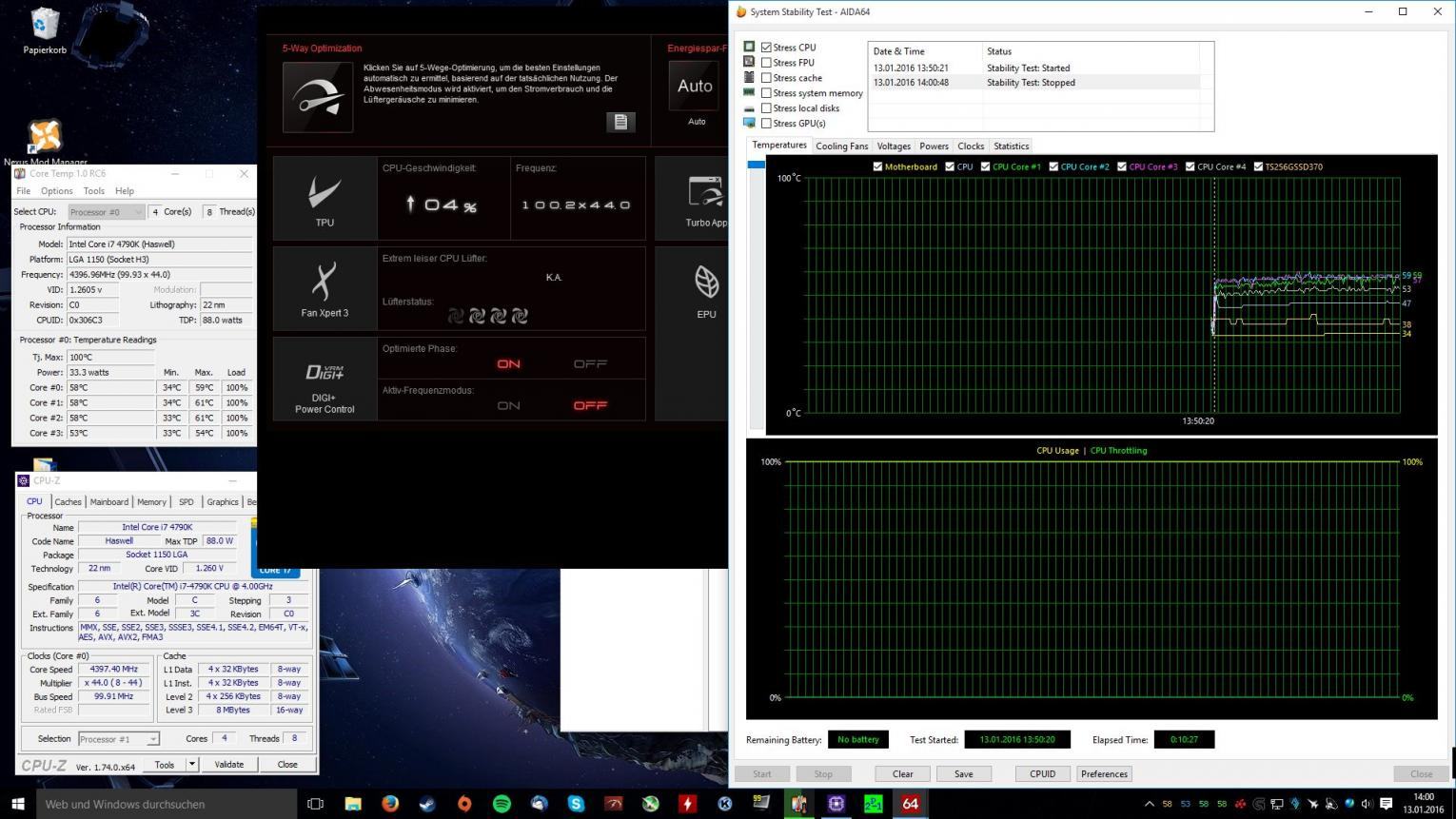Image resolution: width=1456 pixels, height=819 pixels.
Task: Open CPU-Z Selection Processor #1 dropdown
Action: [119, 739]
